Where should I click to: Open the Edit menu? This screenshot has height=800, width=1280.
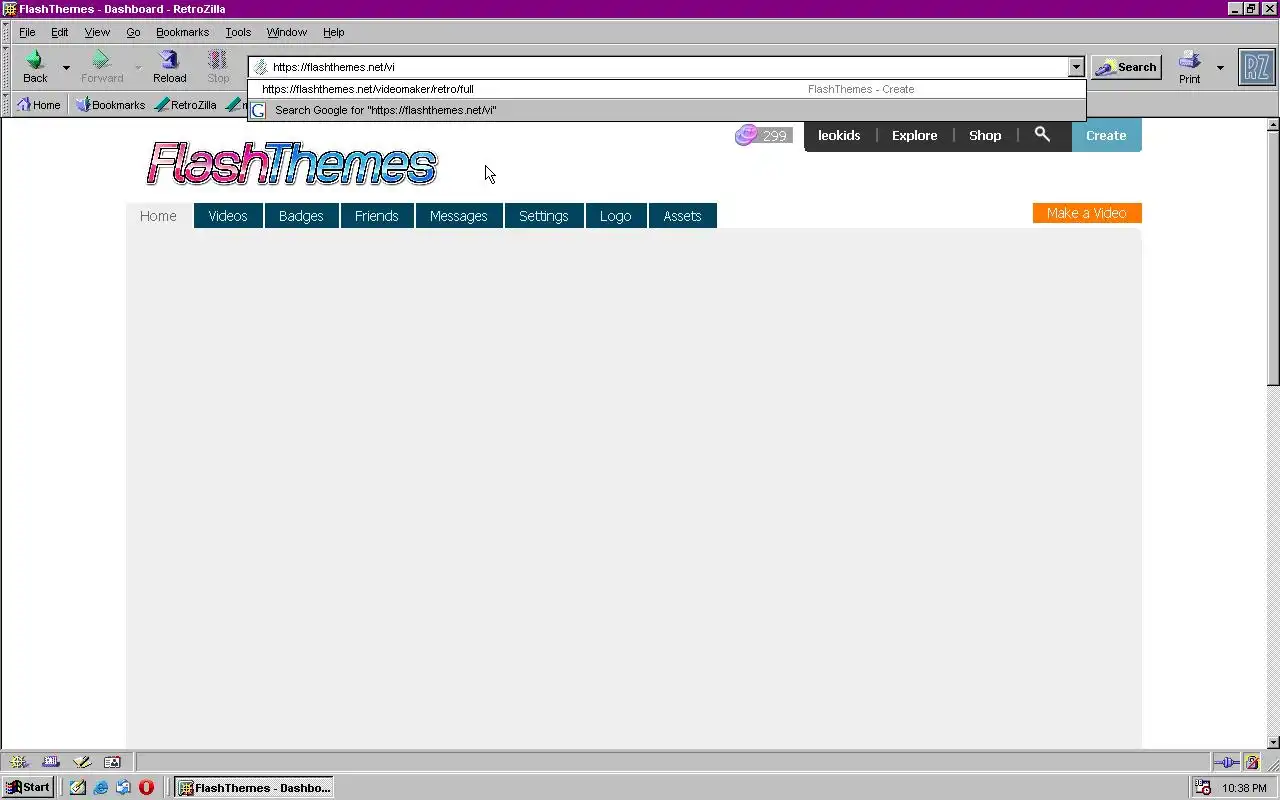[x=59, y=32]
